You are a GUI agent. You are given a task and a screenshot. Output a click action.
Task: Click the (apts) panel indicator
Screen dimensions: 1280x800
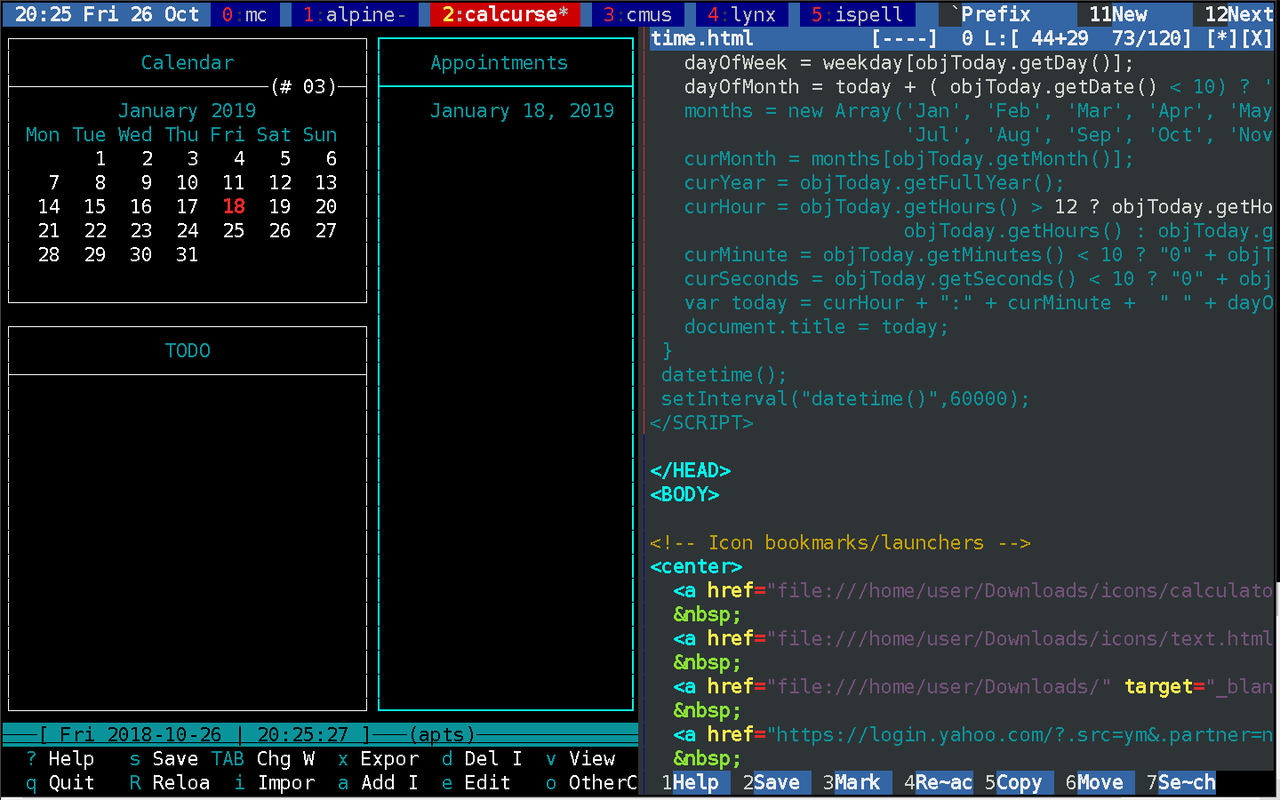tap(442, 734)
